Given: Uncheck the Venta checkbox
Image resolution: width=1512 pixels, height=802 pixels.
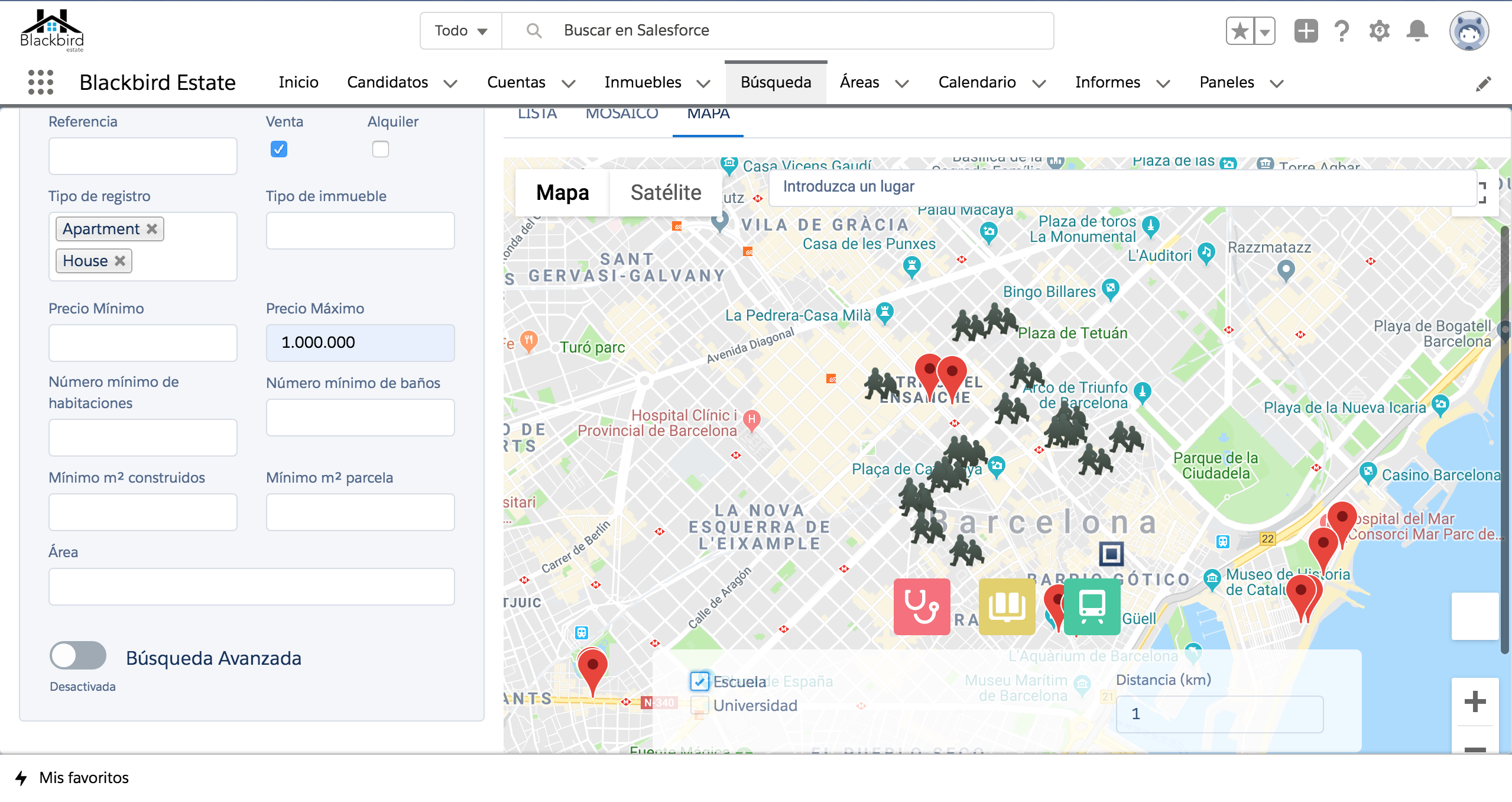Looking at the screenshot, I should coord(278,149).
